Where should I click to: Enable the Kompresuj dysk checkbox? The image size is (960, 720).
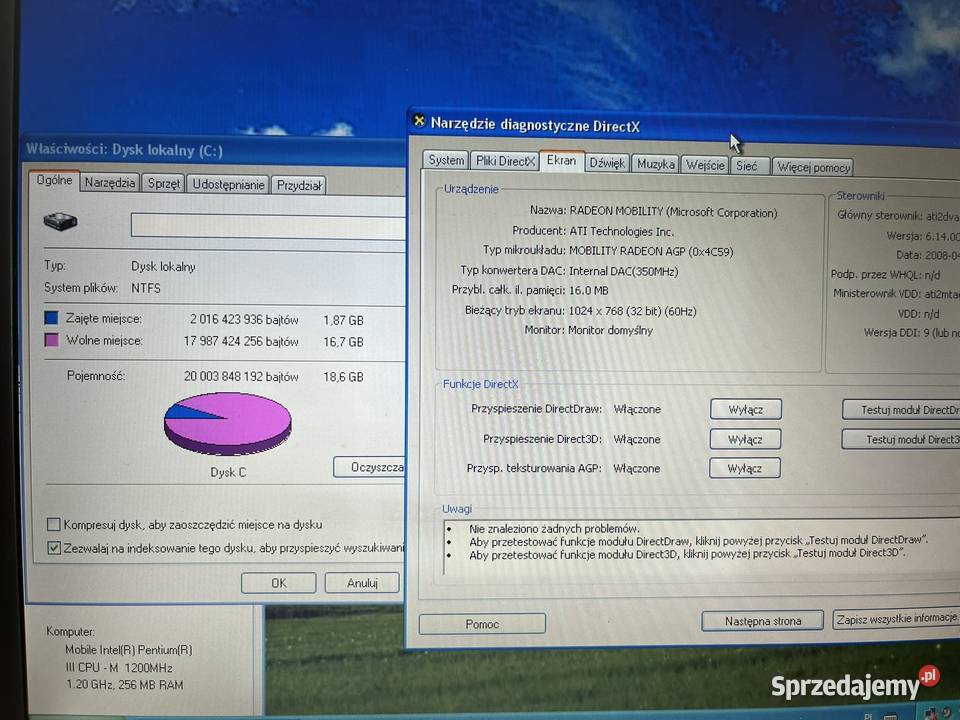click(54, 525)
